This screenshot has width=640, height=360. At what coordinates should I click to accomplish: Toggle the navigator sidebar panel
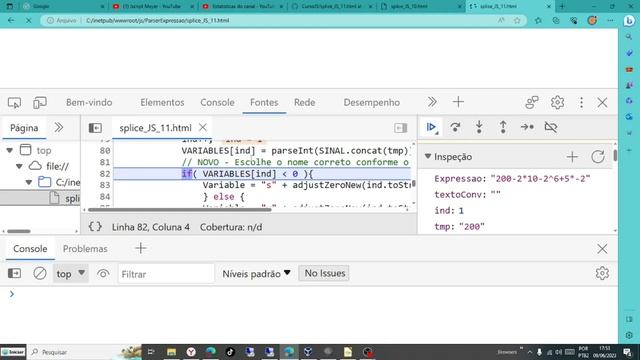[95, 128]
